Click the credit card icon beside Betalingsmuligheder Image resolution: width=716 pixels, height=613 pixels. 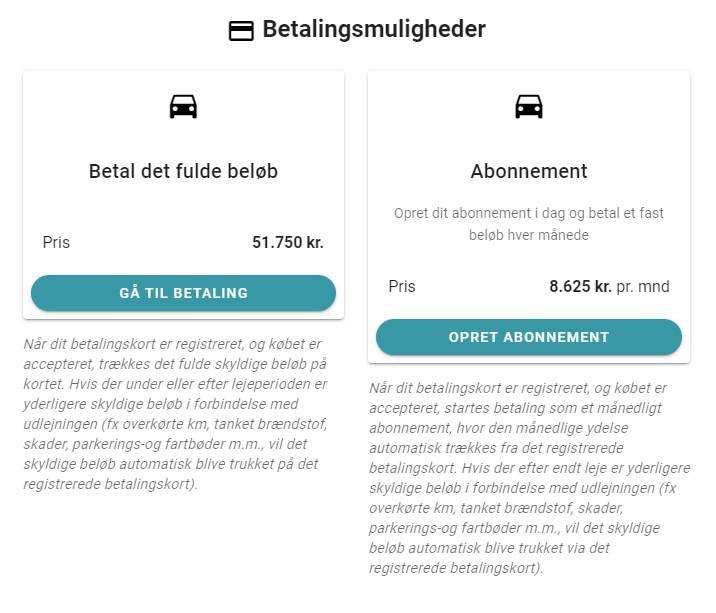[241, 31]
